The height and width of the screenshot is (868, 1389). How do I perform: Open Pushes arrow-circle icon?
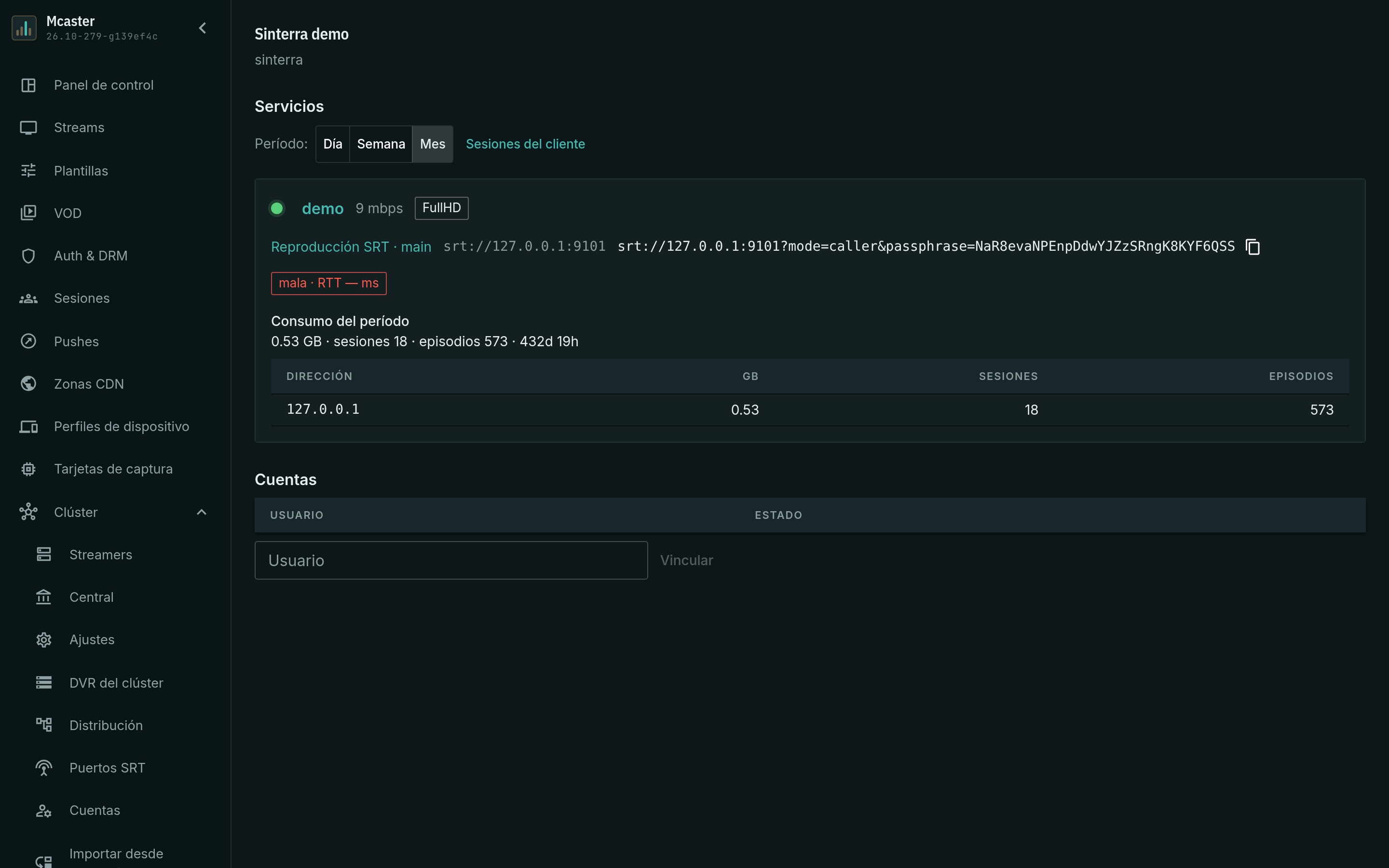(28, 341)
